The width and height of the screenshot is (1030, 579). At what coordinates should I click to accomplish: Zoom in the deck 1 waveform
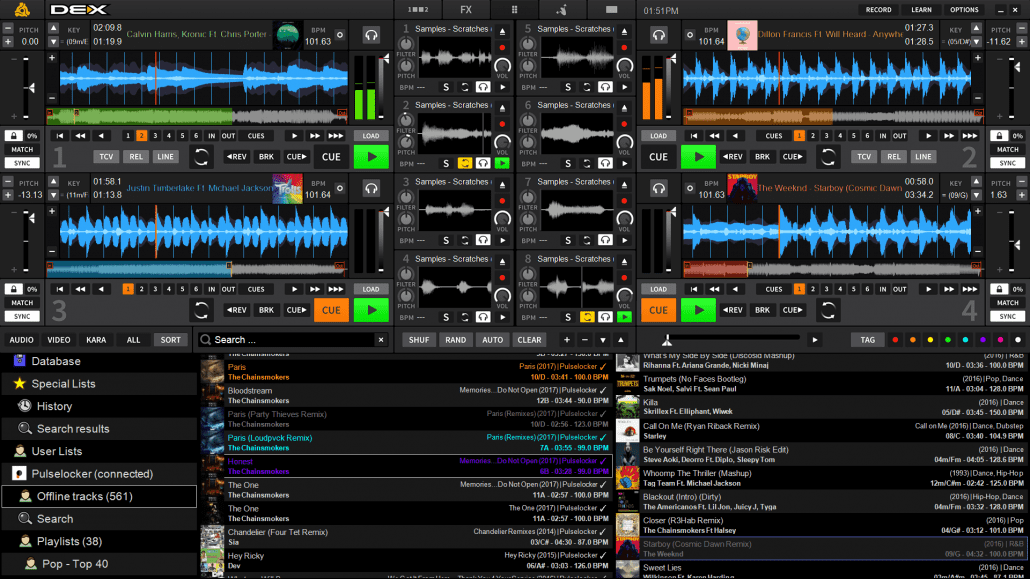click(52, 58)
